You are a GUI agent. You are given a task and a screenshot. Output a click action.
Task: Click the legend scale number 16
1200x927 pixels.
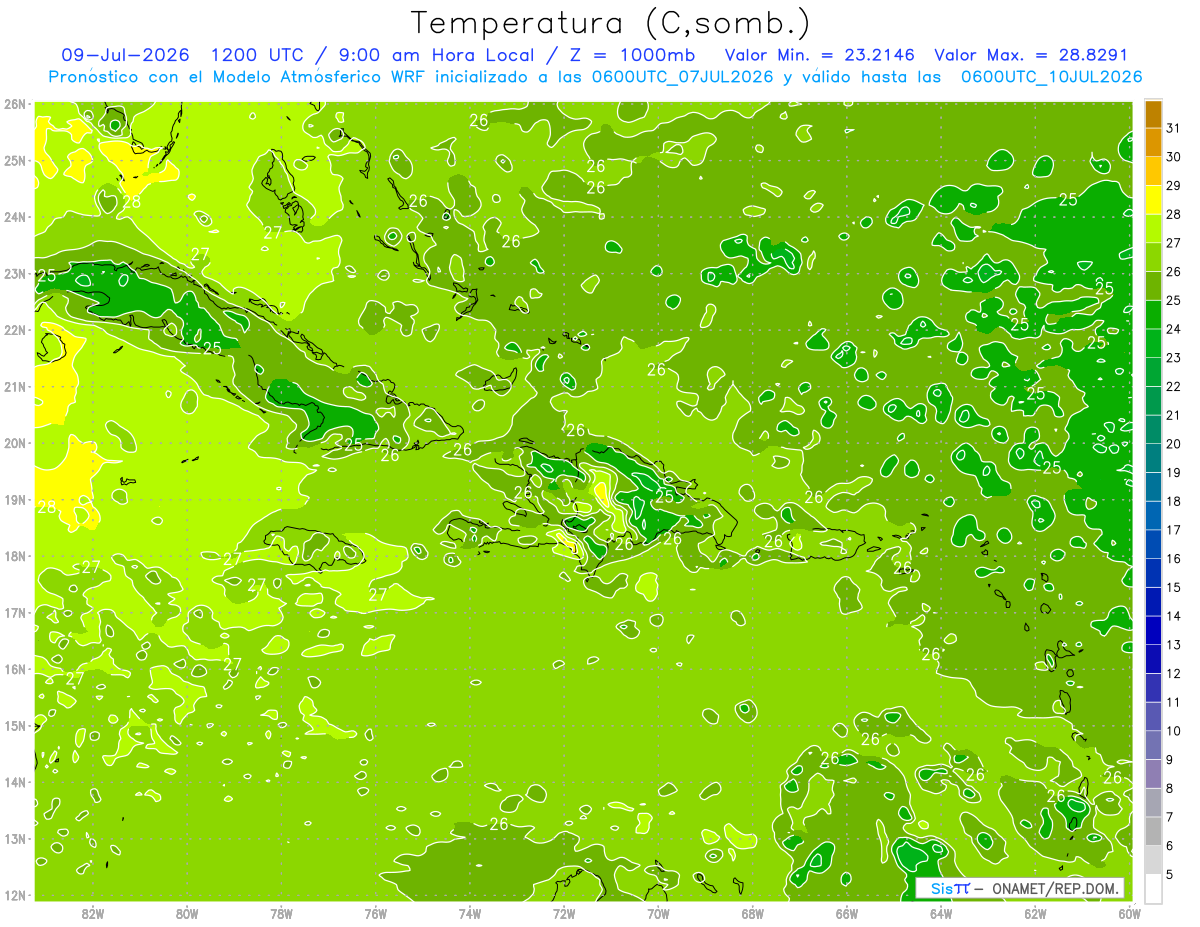coord(1174,558)
